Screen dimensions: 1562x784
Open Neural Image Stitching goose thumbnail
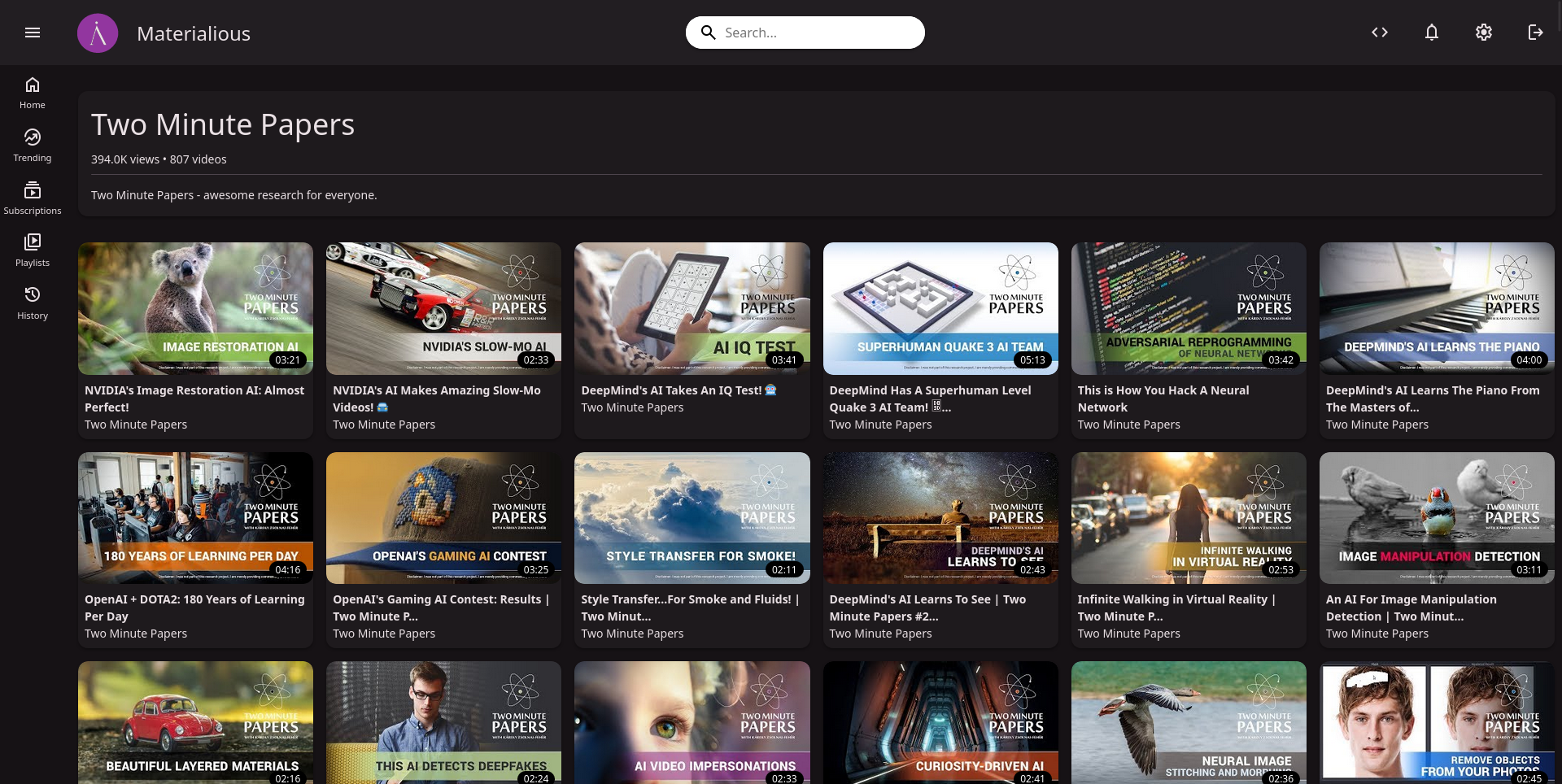[1189, 723]
